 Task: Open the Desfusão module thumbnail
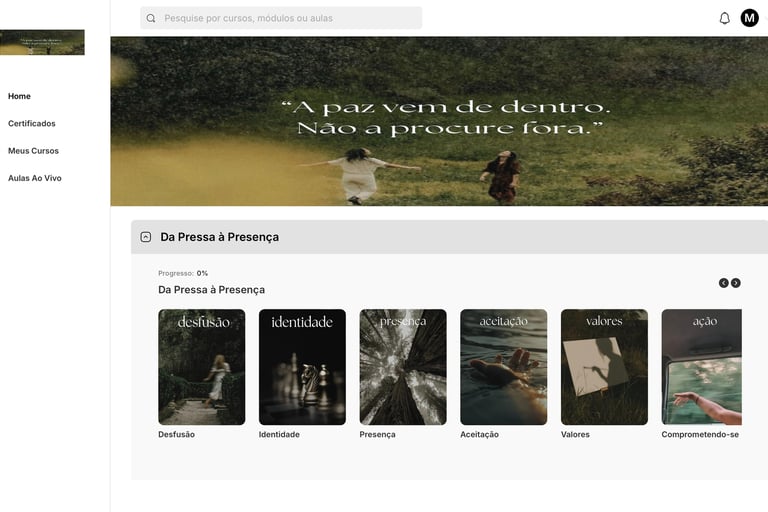pos(202,367)
